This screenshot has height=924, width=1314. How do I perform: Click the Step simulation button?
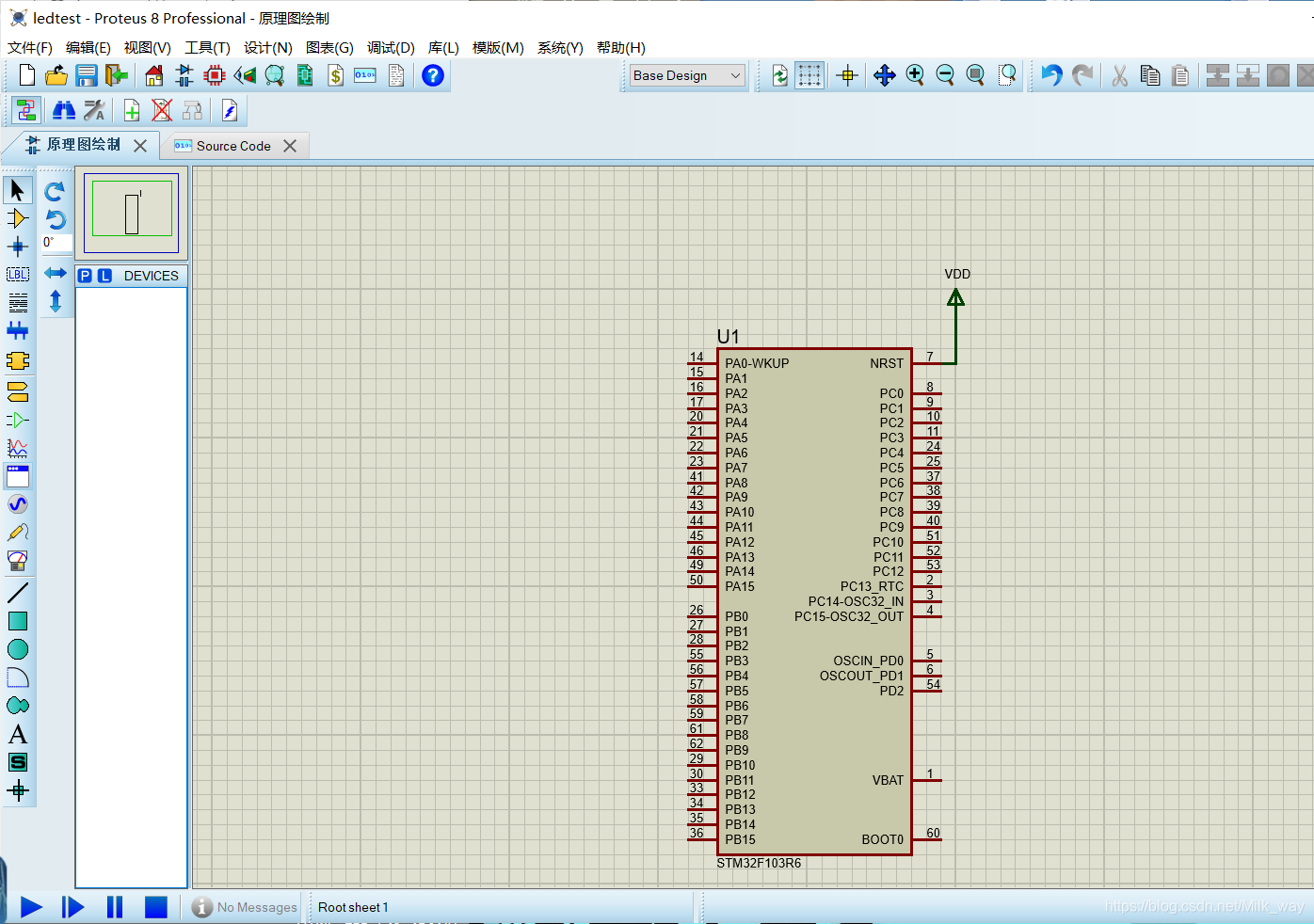(x=72, y=907)
